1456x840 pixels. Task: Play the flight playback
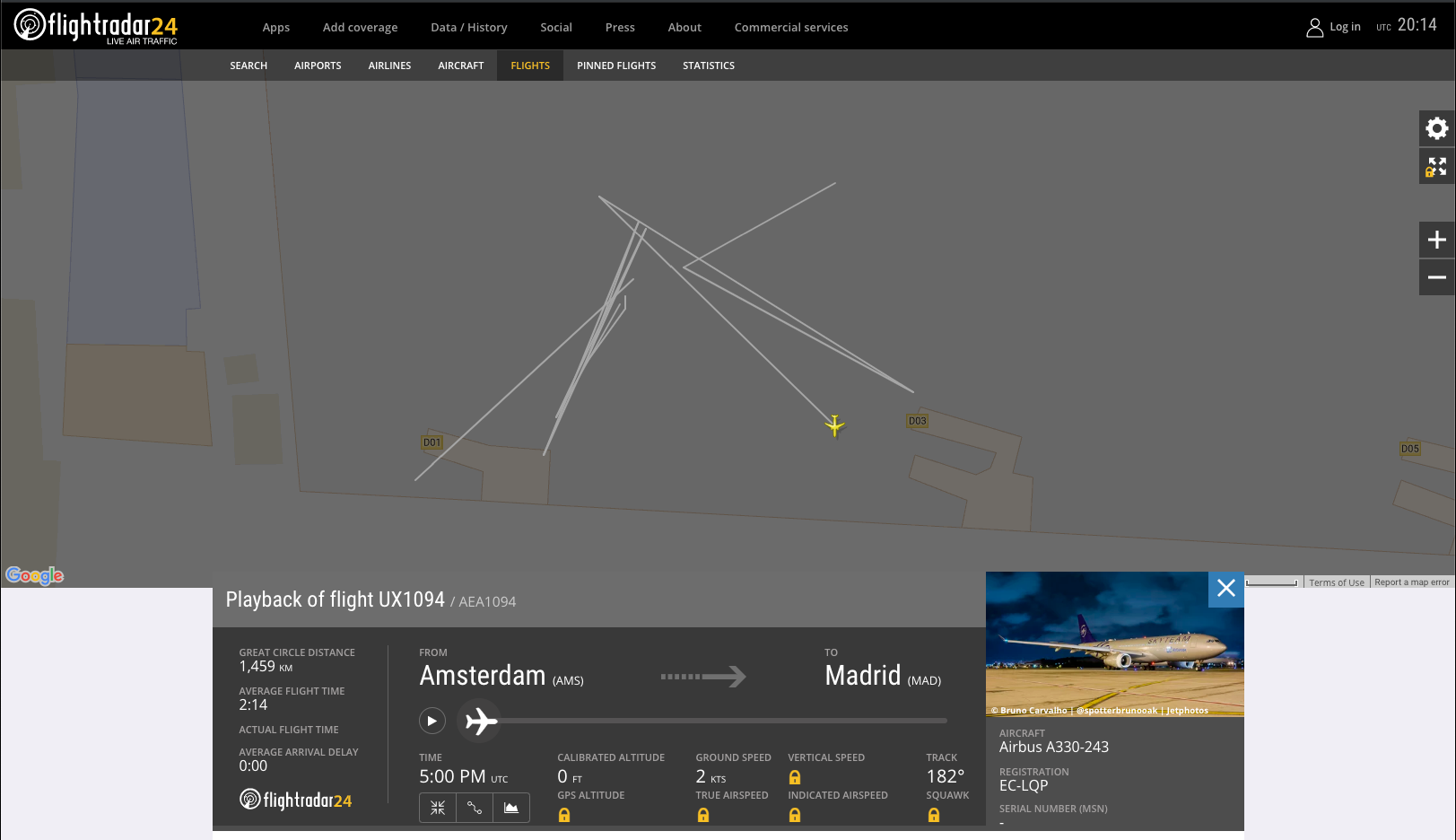click(432, 721)
